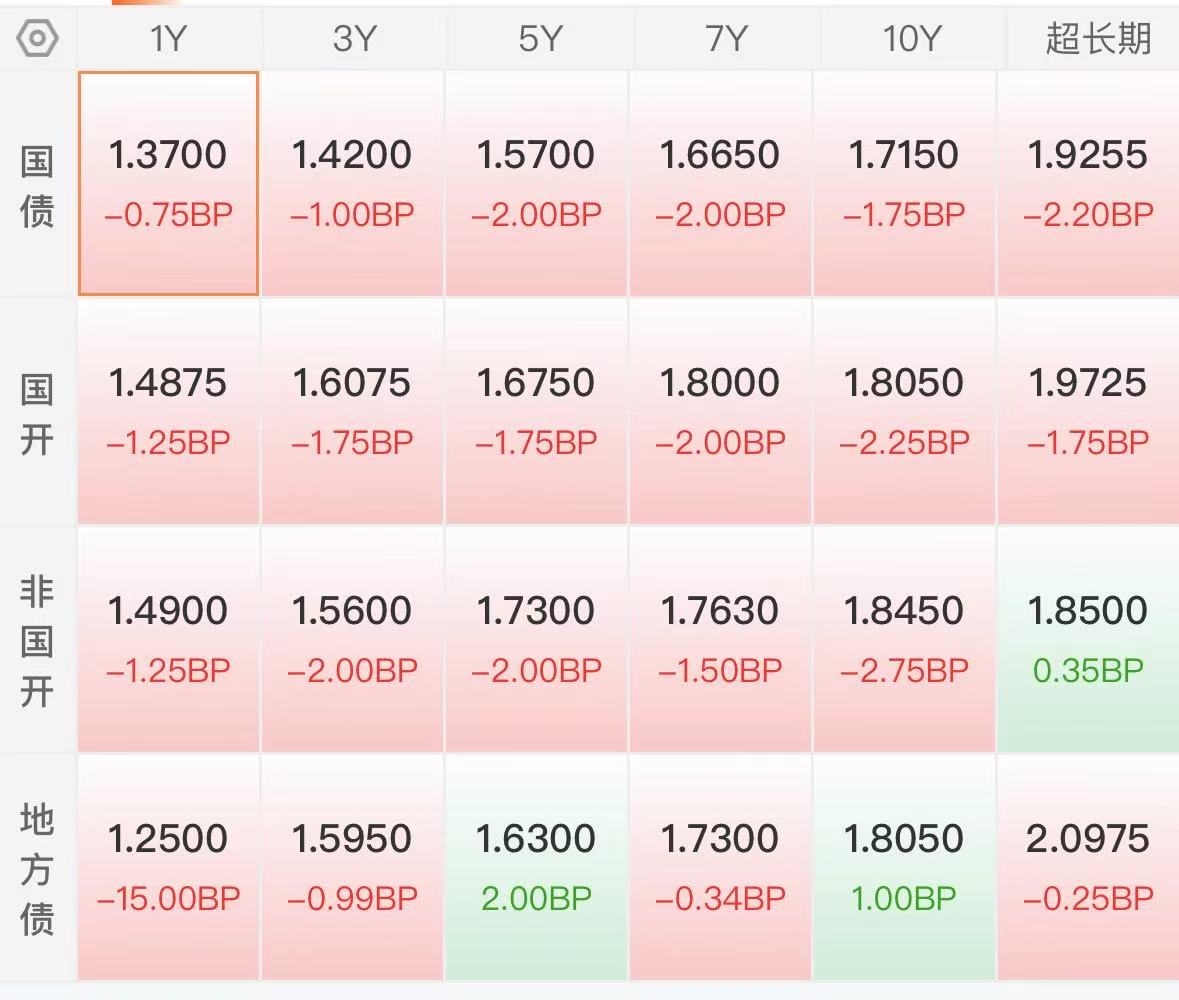Click the highlighted 国债 1Y cell 1.3700
This screenshot has height=1000, width=1179.
coord(168,183)
